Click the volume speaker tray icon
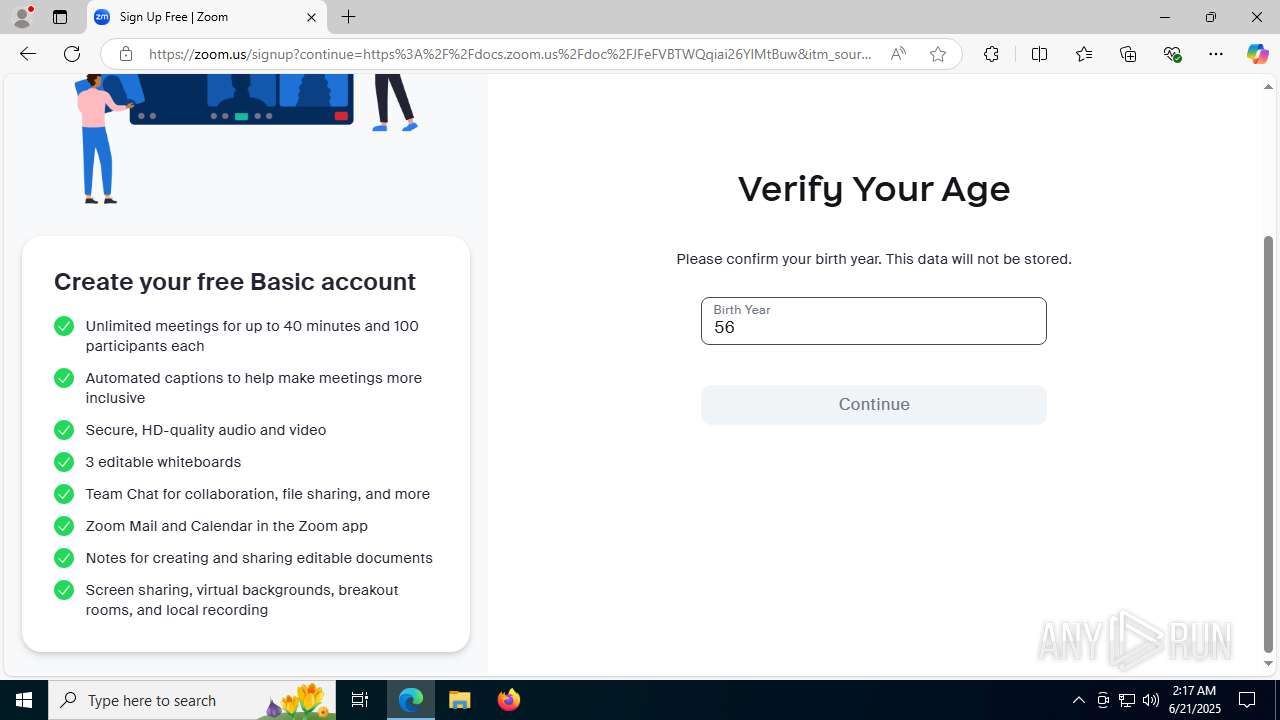The image size is (1280, 720). 1151,700
